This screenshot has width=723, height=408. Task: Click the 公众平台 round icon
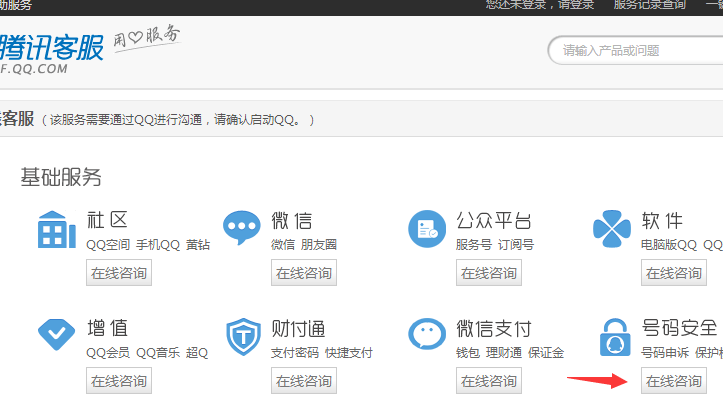pos(427,229)
